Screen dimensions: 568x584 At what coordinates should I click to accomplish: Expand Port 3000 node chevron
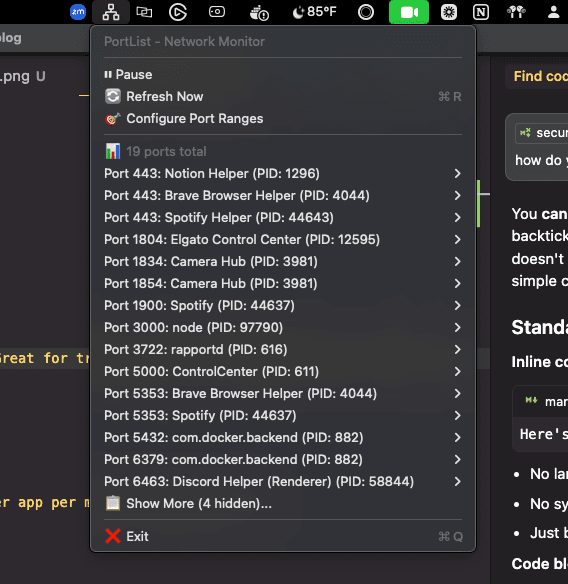tap(457, 327)
